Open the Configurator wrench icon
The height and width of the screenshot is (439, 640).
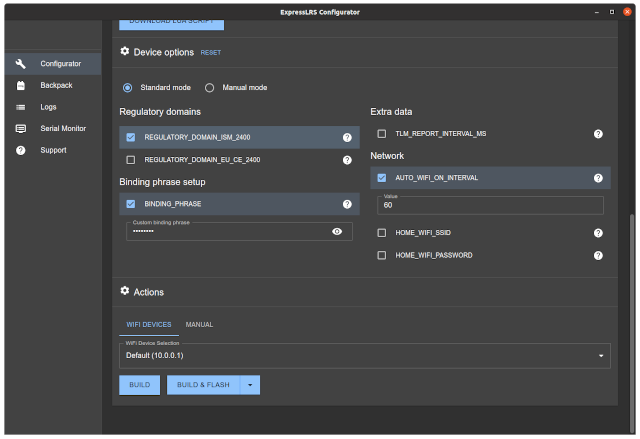pos(20,64)
